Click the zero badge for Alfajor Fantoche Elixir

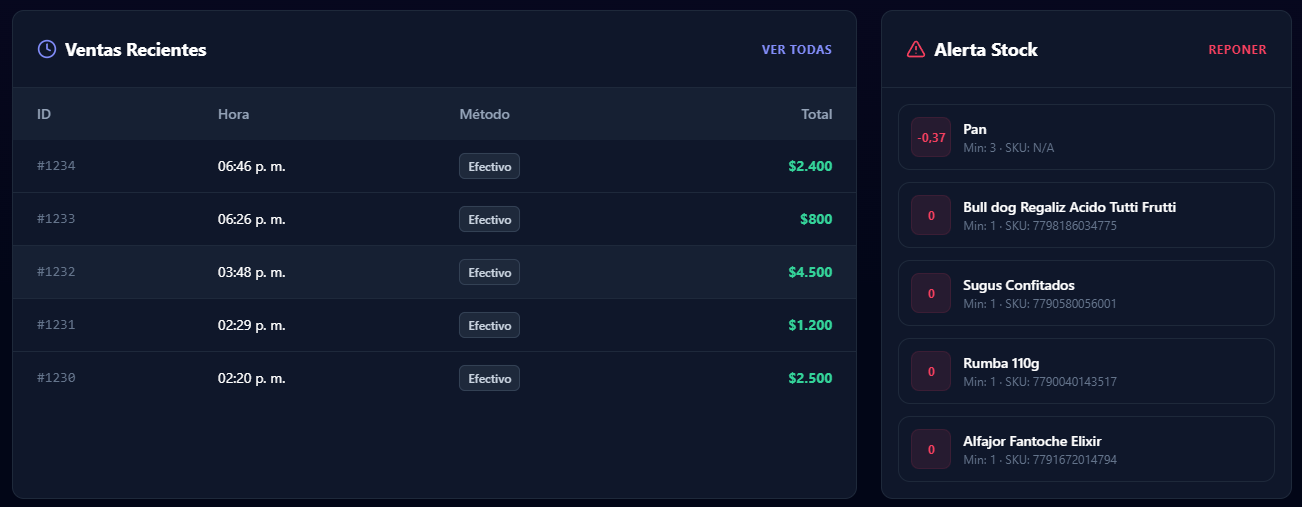coord(931,449)
